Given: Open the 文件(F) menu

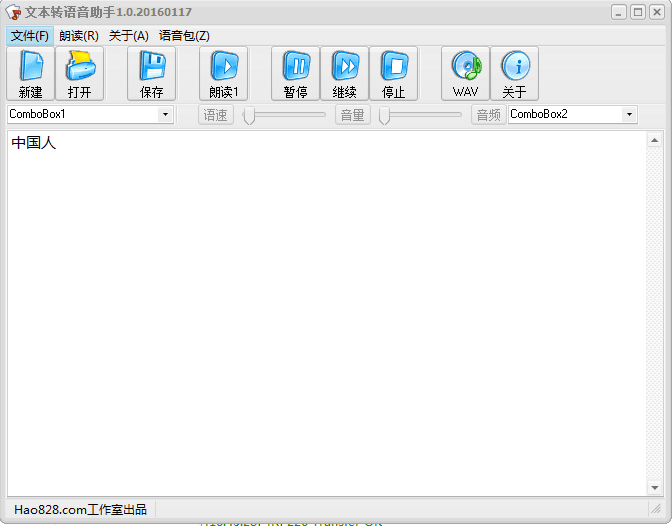Looking at the screenshot, I should (29, 36).
